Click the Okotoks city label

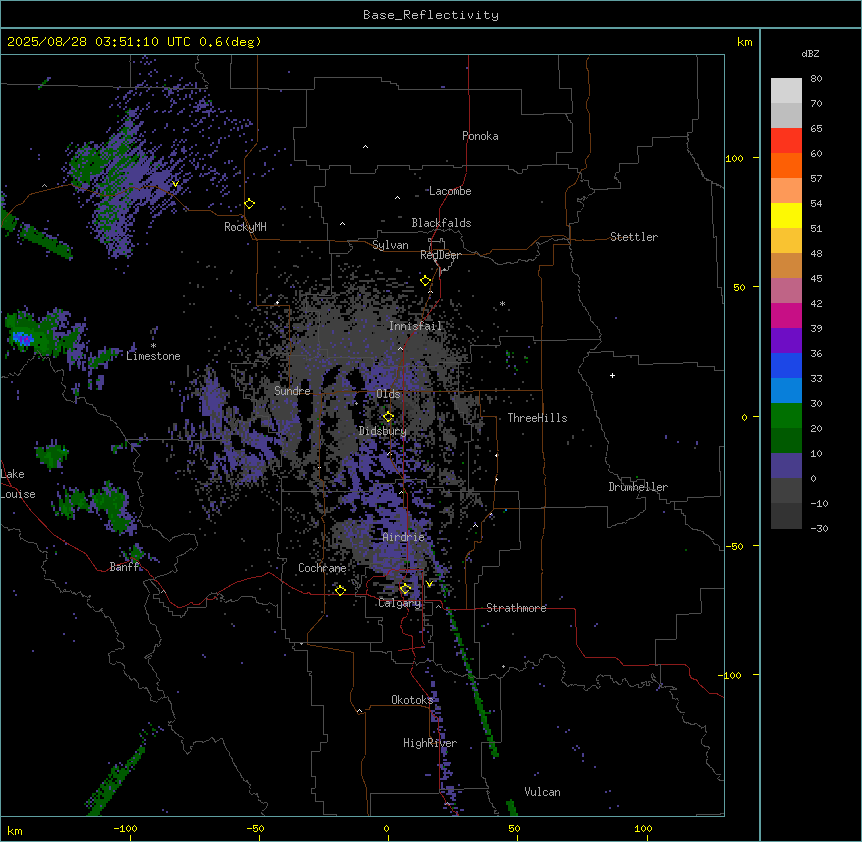pos(412,700)
